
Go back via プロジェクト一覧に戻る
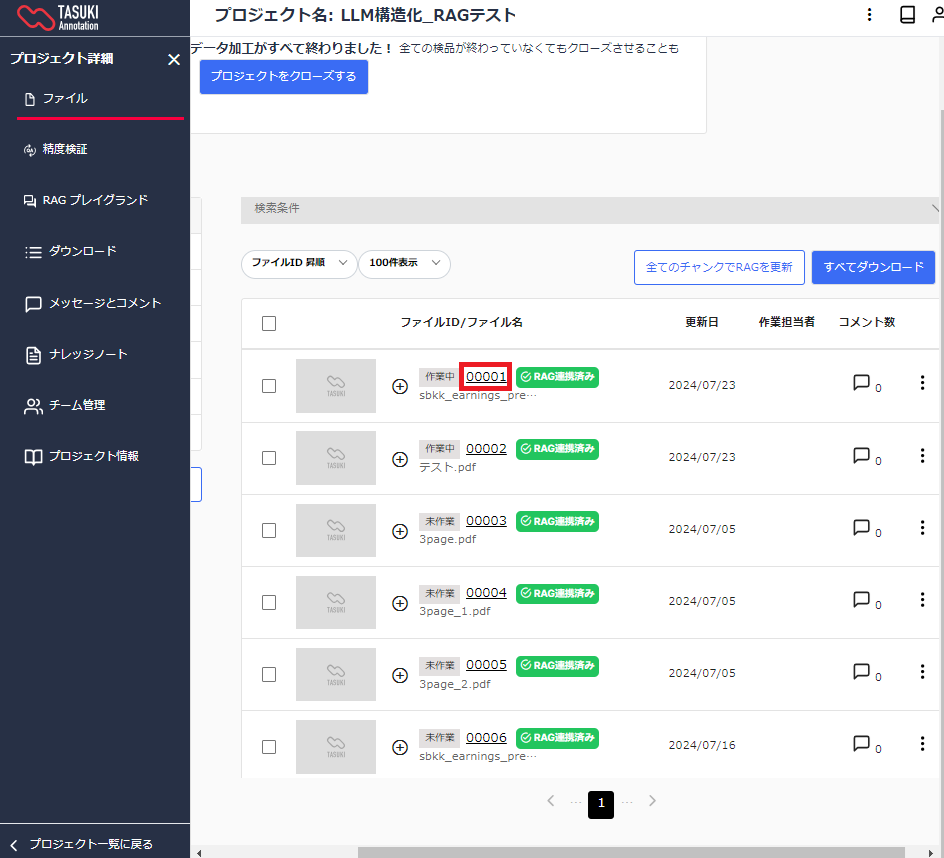coord(81,844)
